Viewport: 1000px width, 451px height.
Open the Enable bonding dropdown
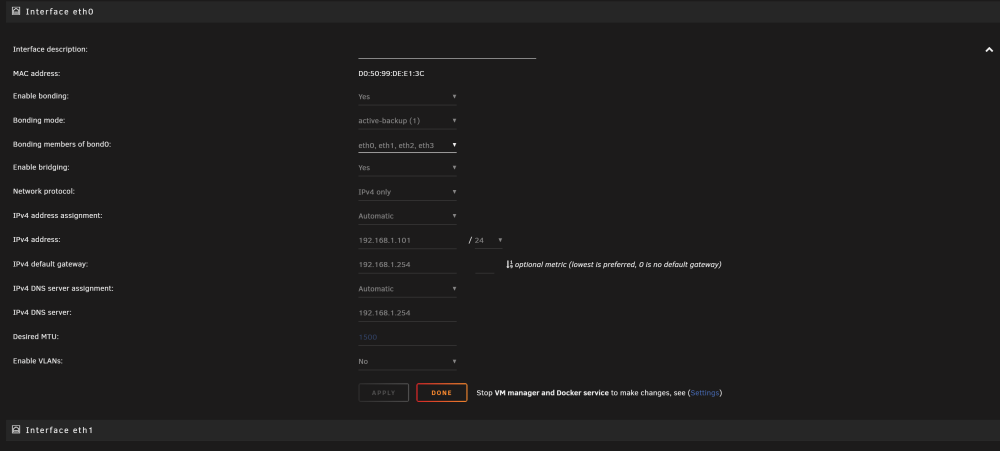(407, 97)
